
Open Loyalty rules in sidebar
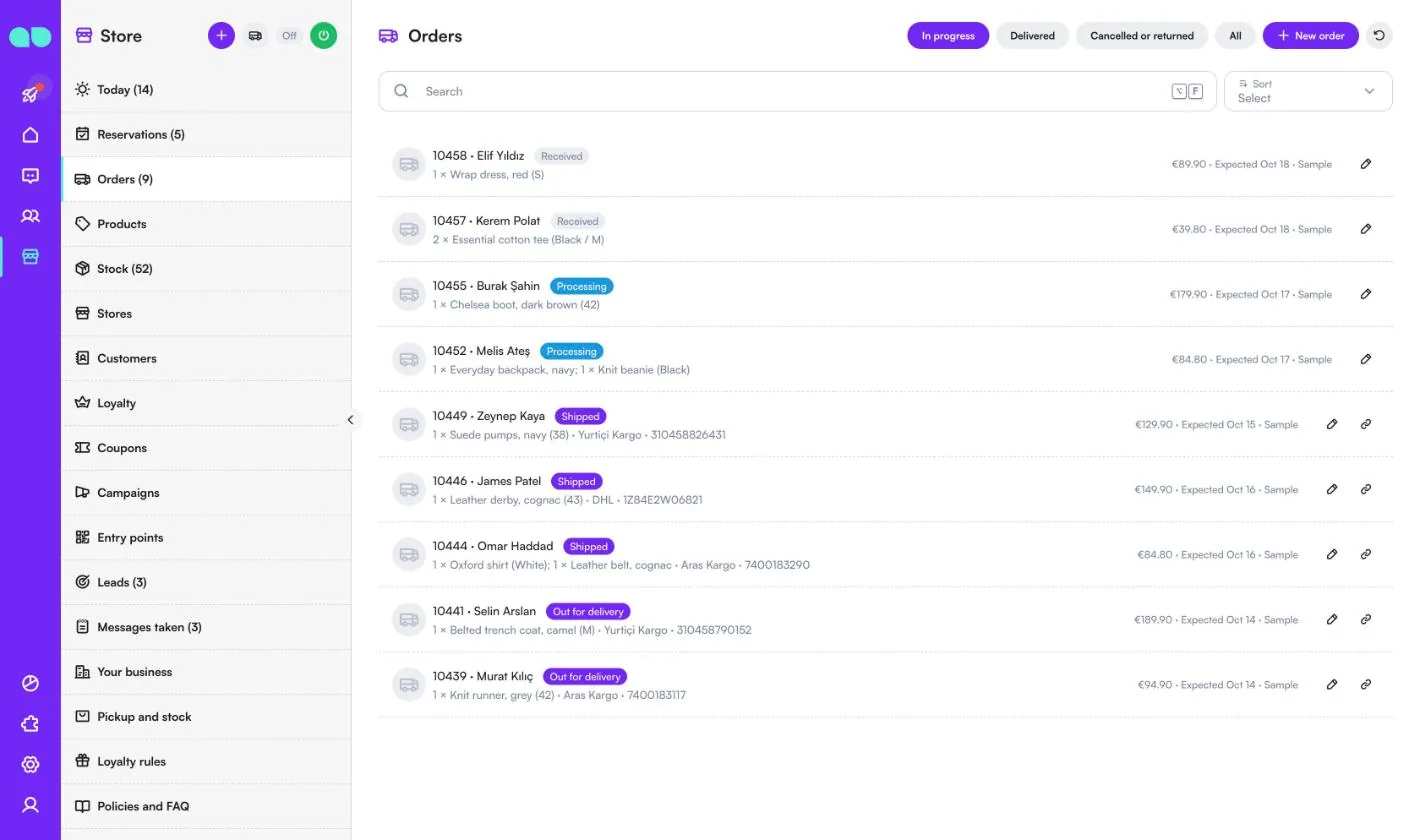coord(206,761)
